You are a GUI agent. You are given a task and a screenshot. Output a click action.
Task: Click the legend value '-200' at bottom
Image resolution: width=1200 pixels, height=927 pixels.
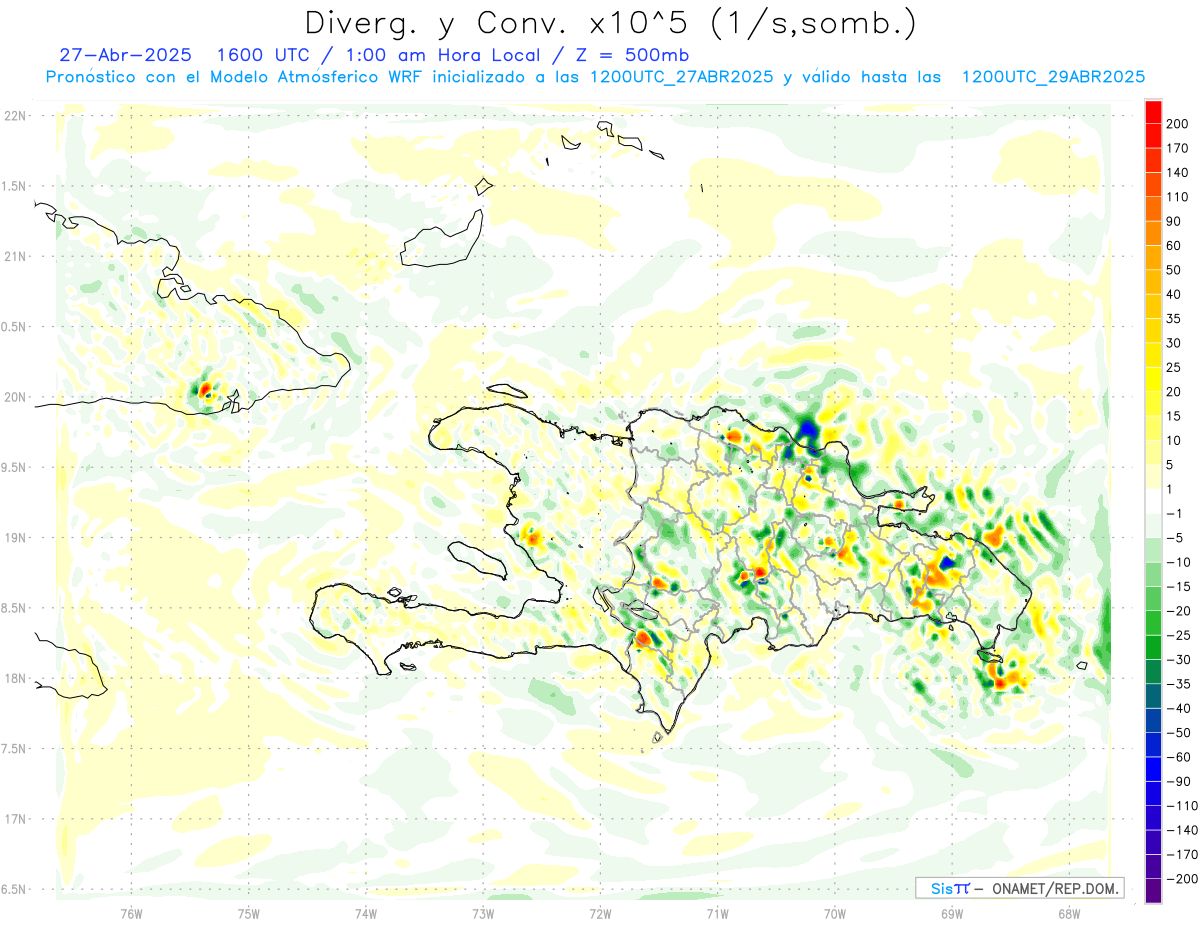click(x=1182, y=880)
